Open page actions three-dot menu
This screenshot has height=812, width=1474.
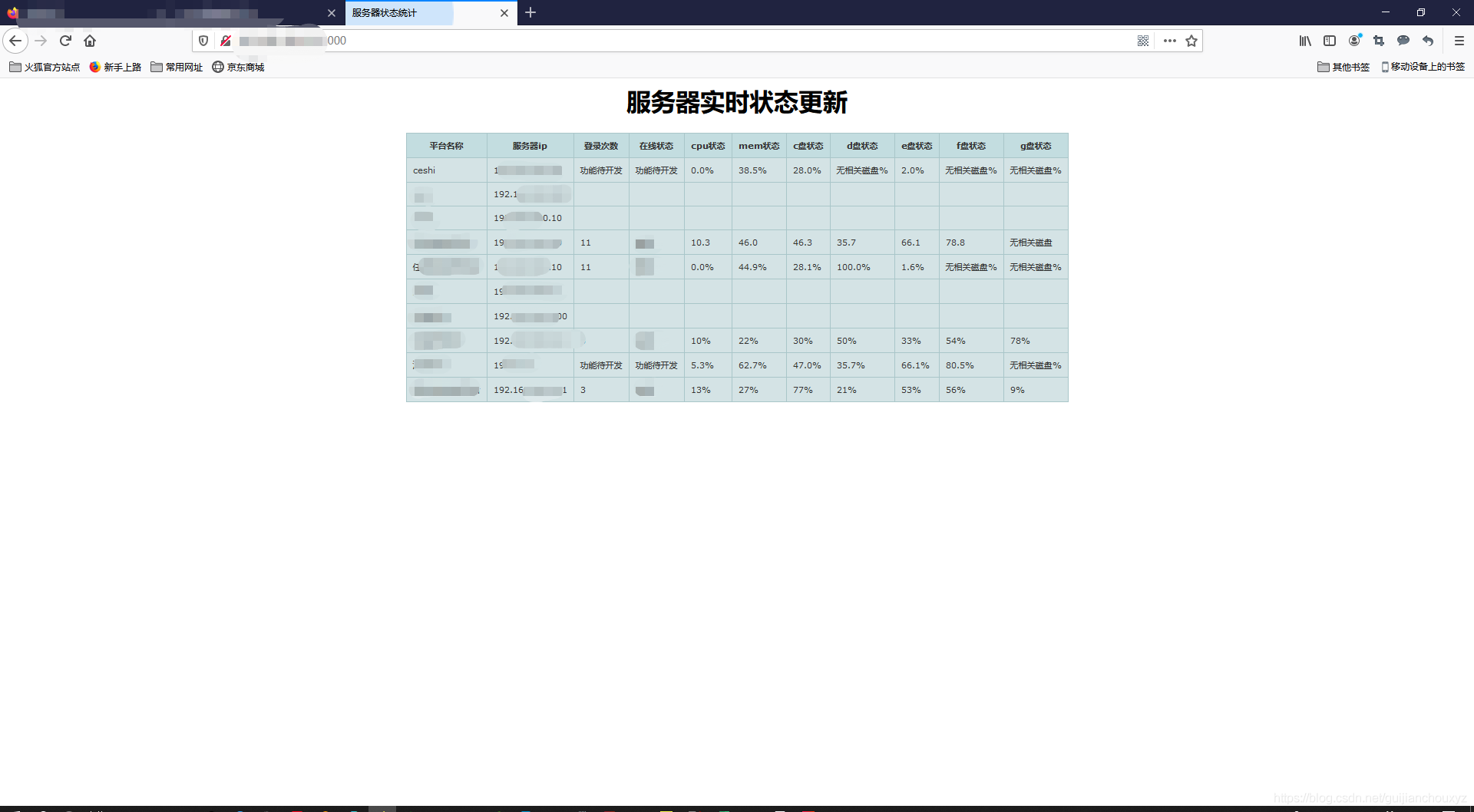point(1170,41)
